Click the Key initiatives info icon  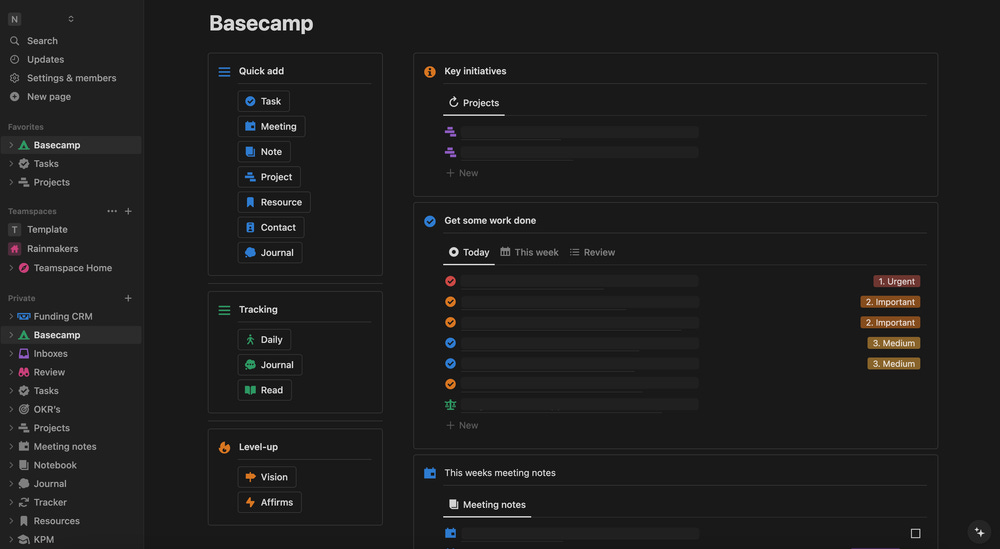(430, 71)
